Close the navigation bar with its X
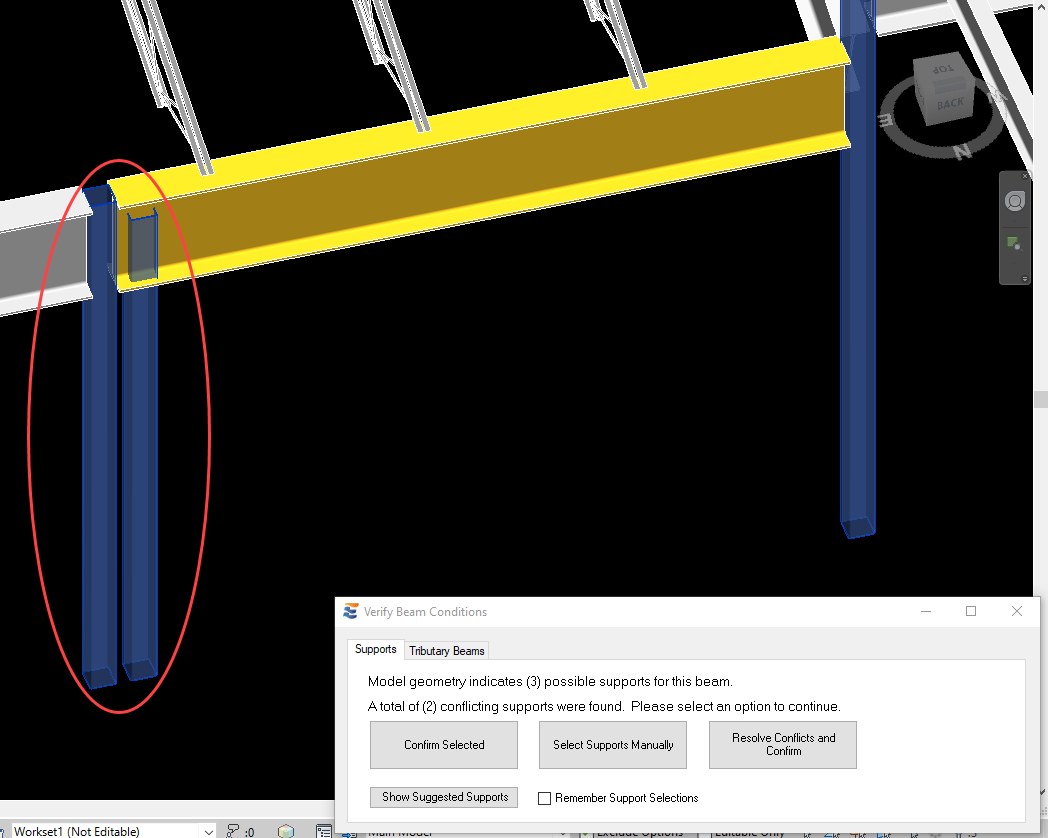The height and width of the screenshot is (838, 1048). [x=1024, y=177]
